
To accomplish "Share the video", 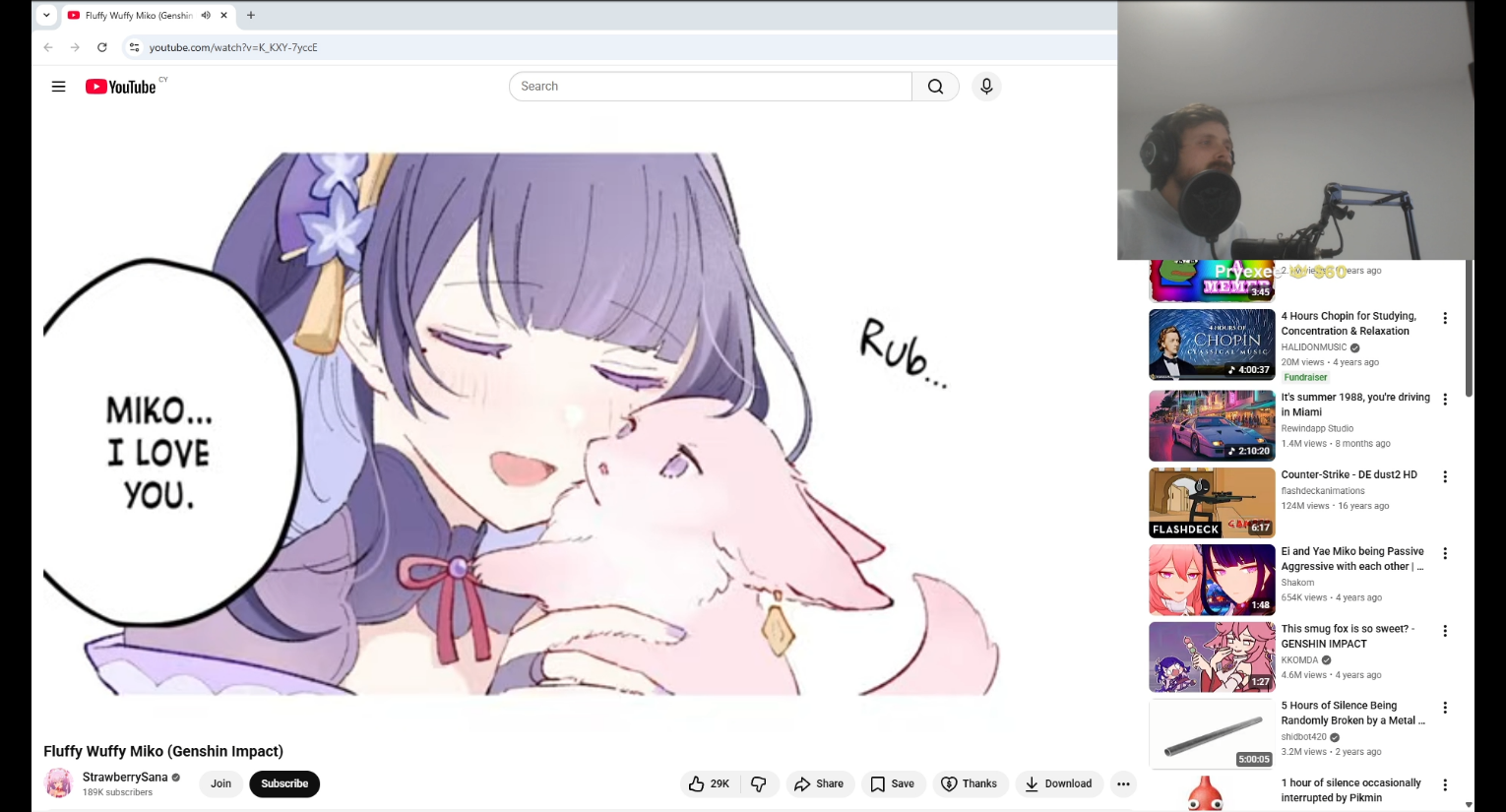I will [820, 784].
